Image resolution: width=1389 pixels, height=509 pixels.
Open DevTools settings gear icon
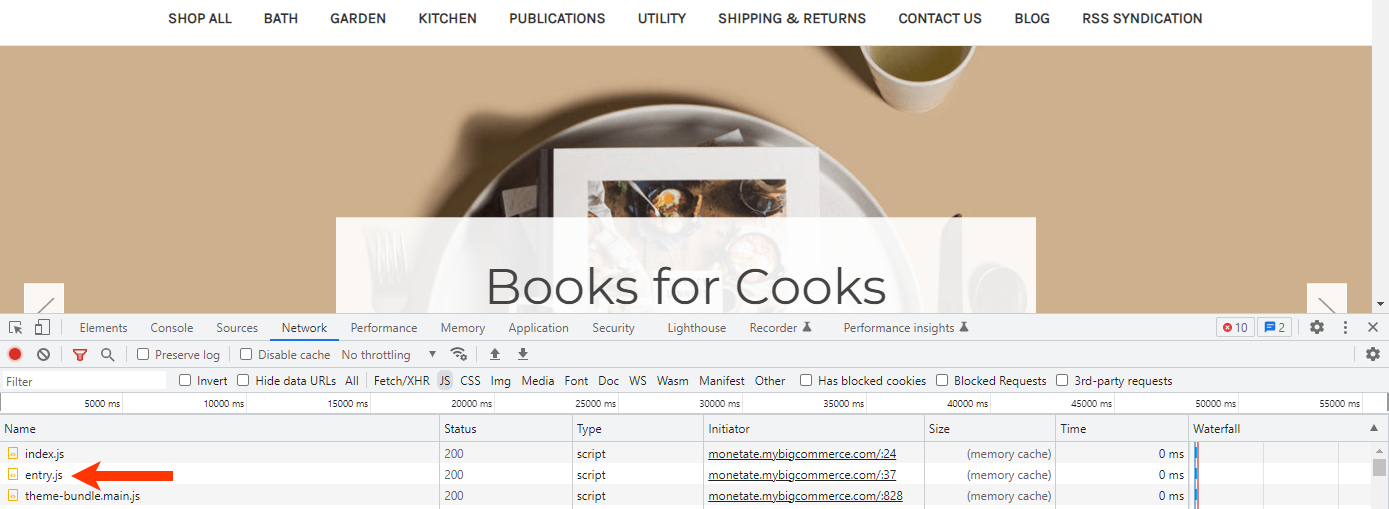point(1317,327)
